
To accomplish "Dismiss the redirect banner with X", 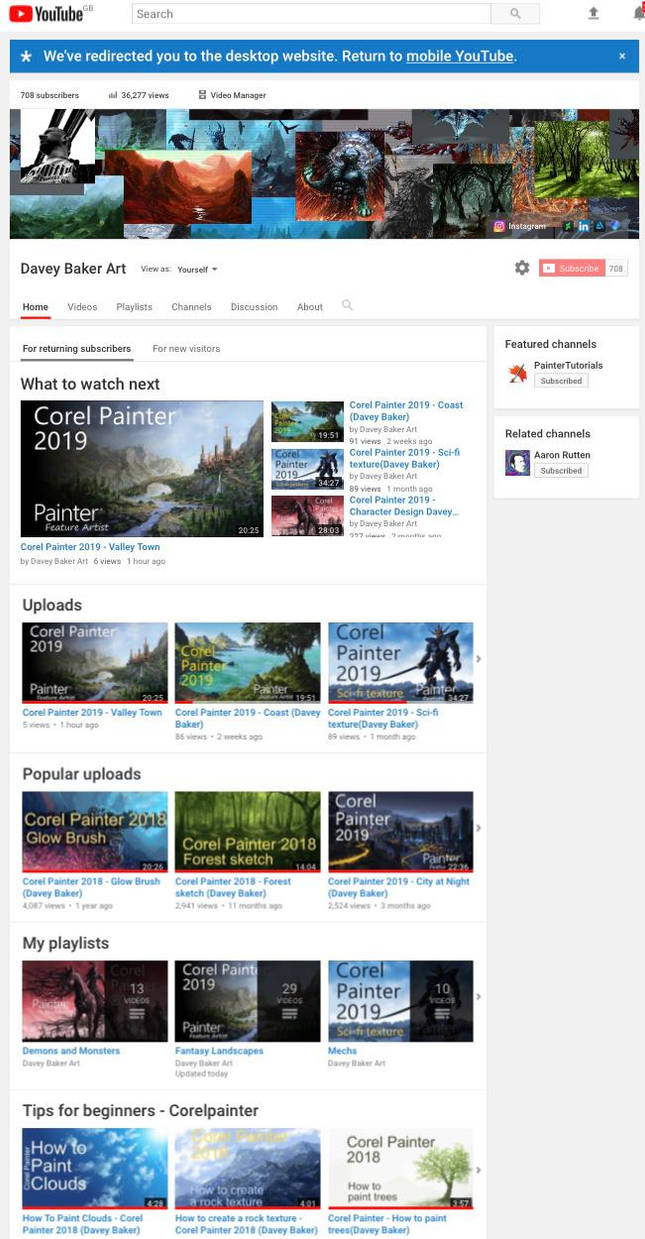I will (x=622, y=56).
